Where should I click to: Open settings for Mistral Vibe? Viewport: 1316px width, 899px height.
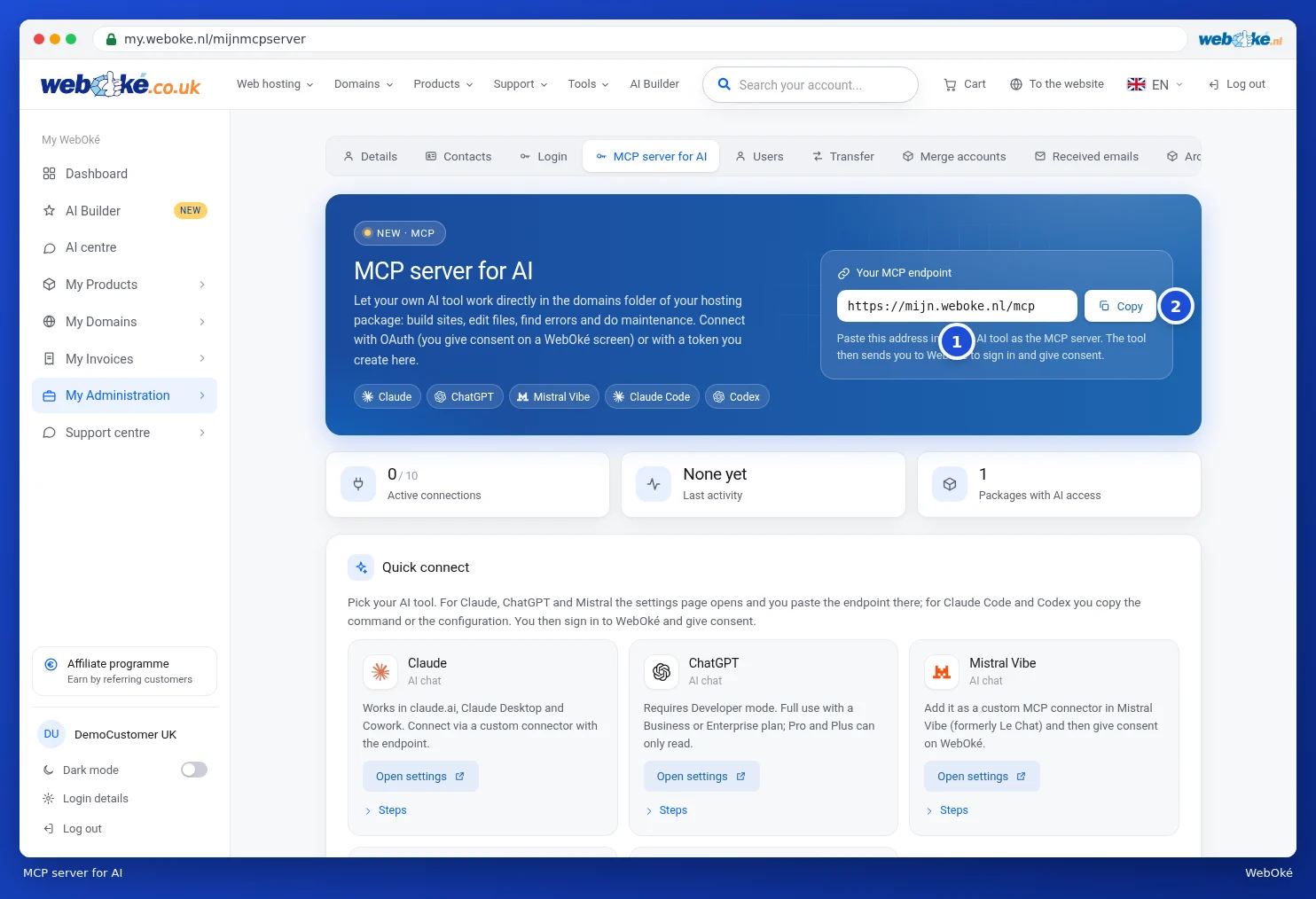coord(982,777)
